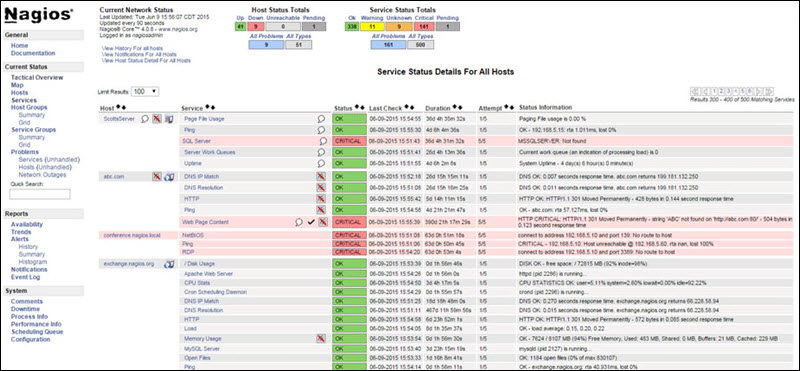Open Service Groups in sidebar
800x371 pixels.
pos(33,130)
